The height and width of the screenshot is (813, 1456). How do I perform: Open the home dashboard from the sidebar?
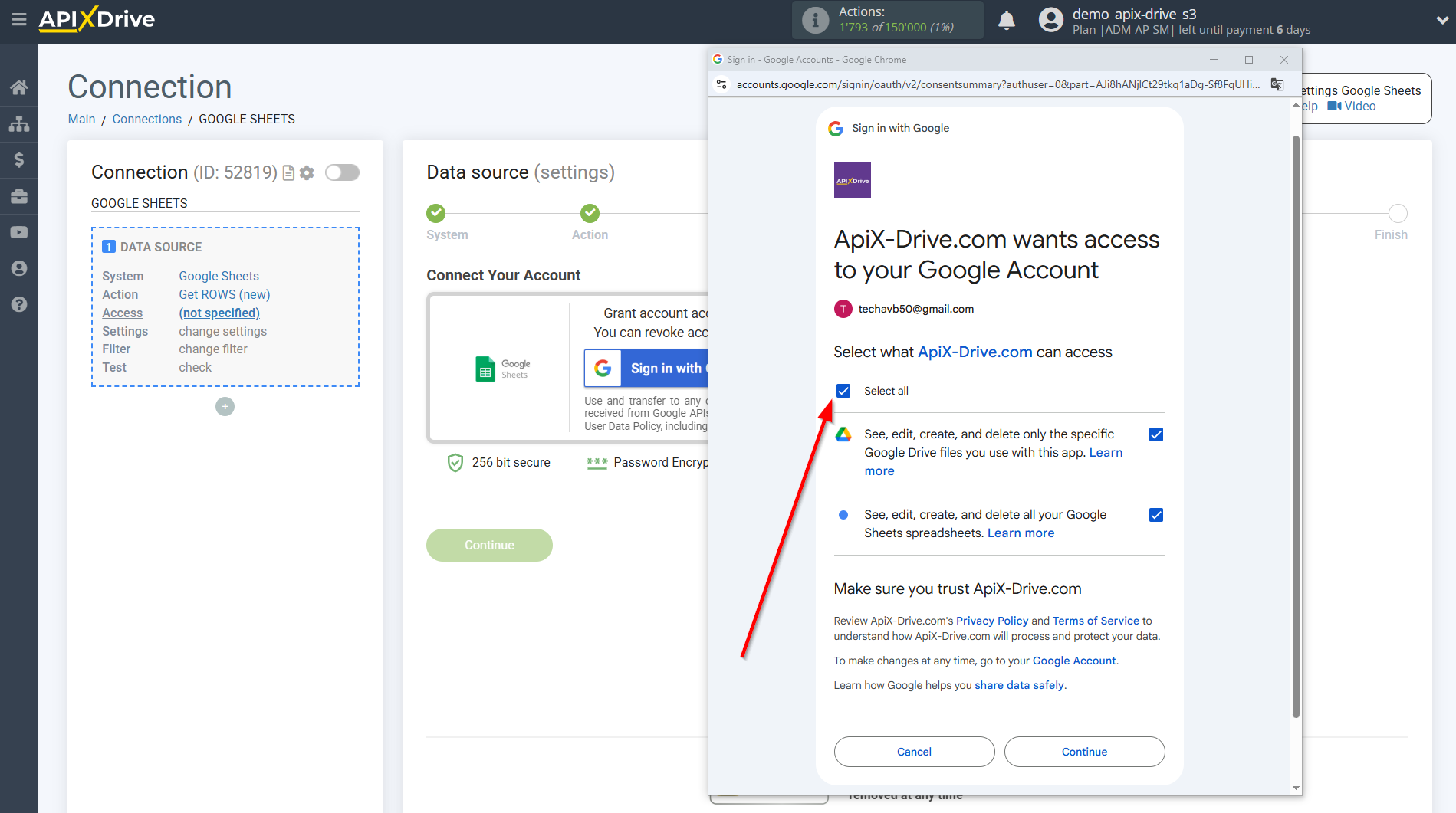(19, 87)
